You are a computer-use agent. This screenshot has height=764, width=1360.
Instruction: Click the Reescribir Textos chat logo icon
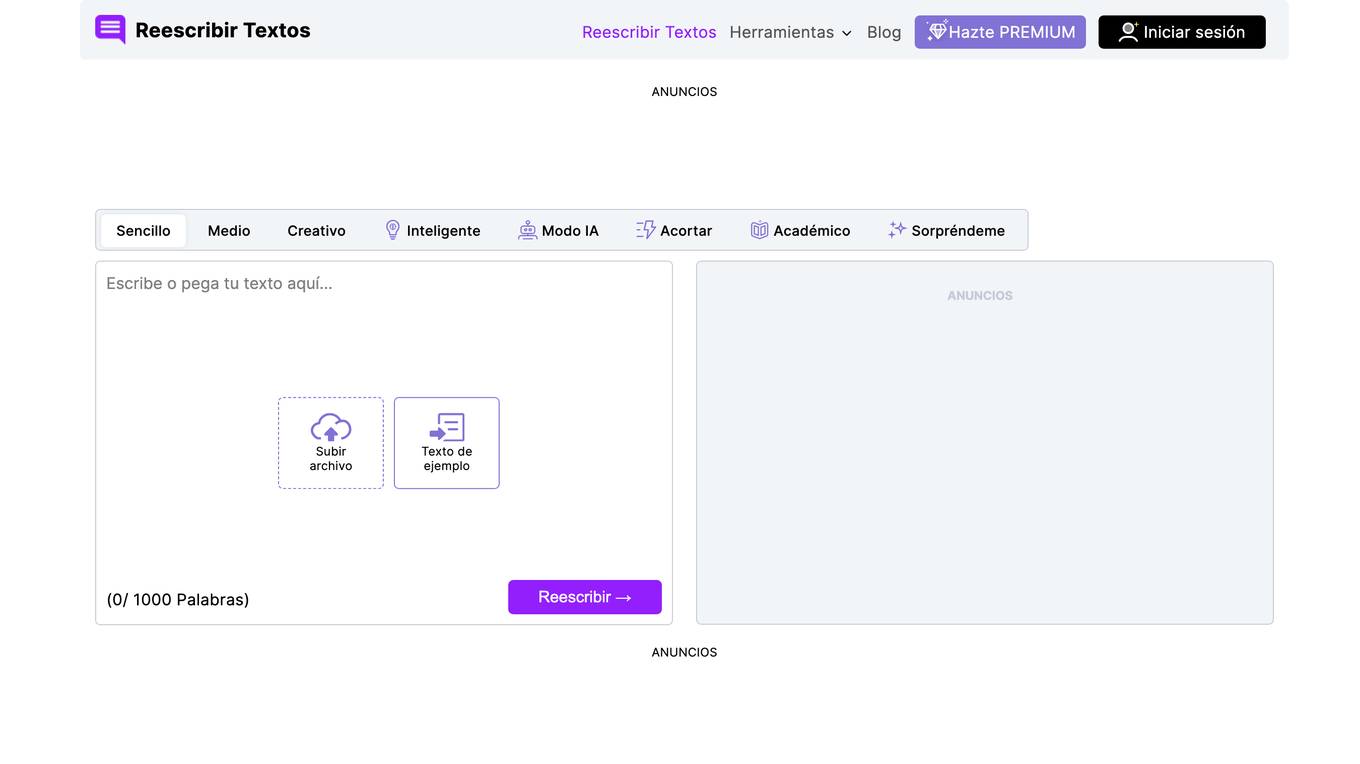pyautogui.click(x=110, y=30)
